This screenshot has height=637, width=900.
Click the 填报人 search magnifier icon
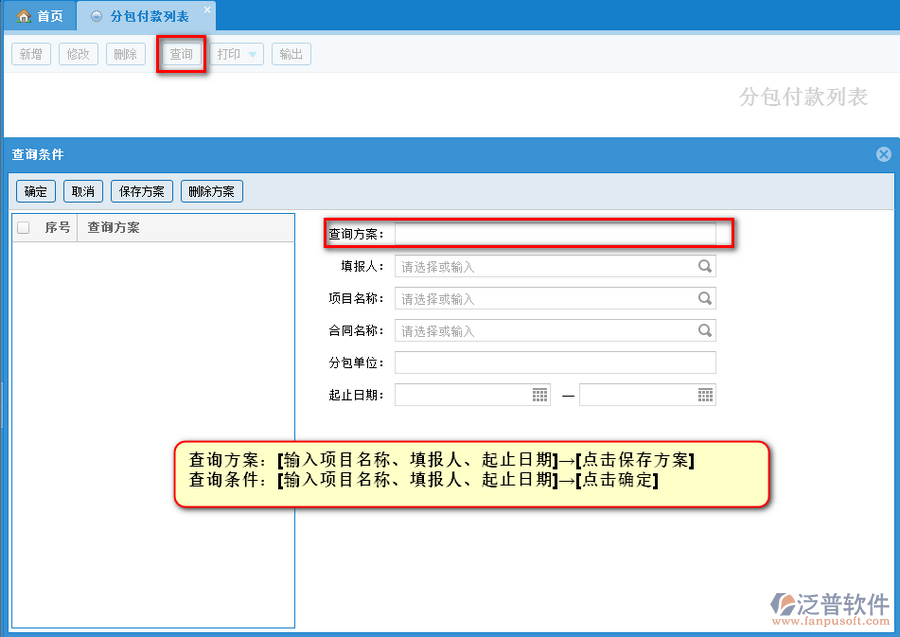click(x=705, y=266)
